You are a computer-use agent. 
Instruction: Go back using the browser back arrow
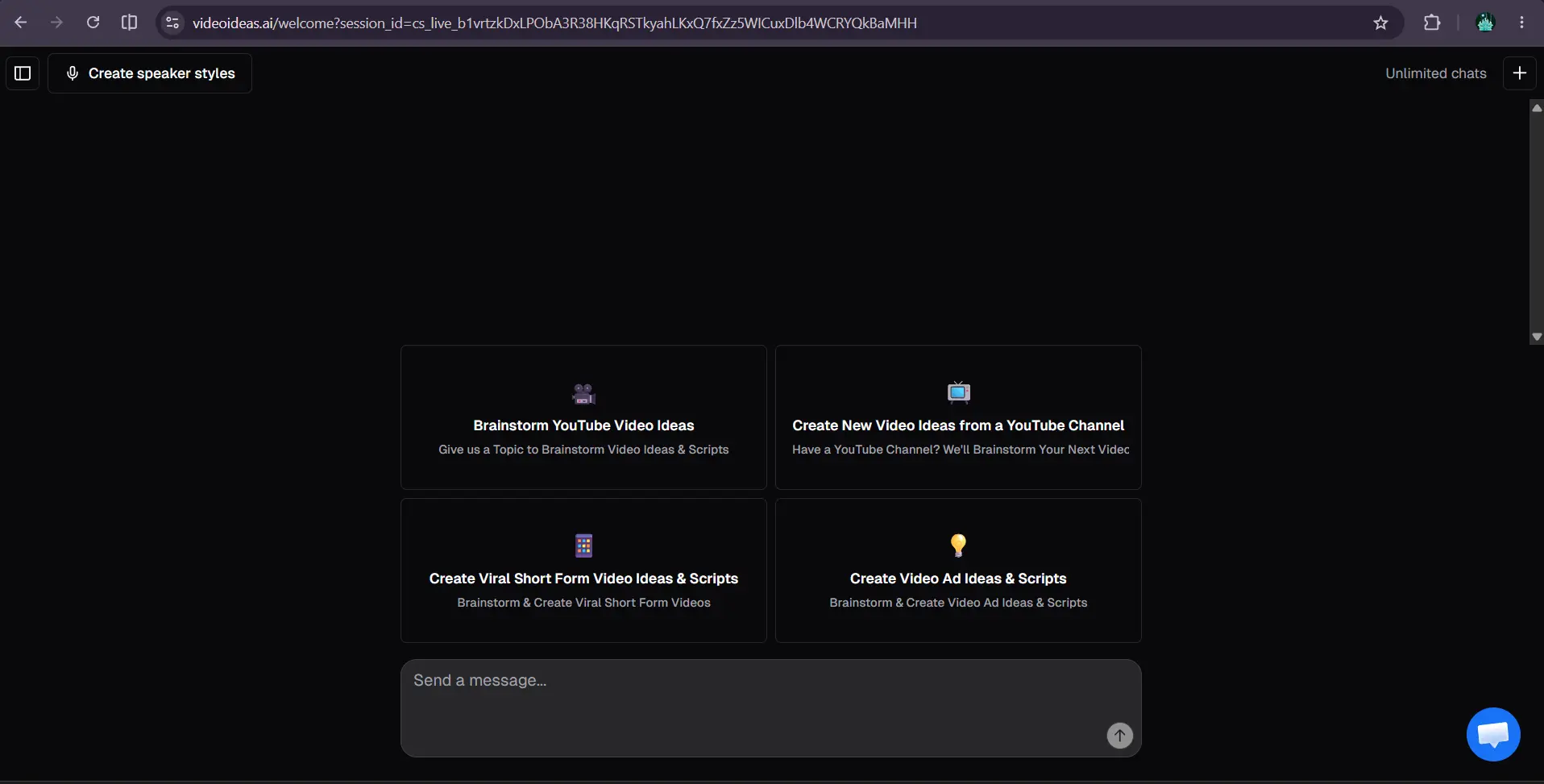[x=21, y=23]
